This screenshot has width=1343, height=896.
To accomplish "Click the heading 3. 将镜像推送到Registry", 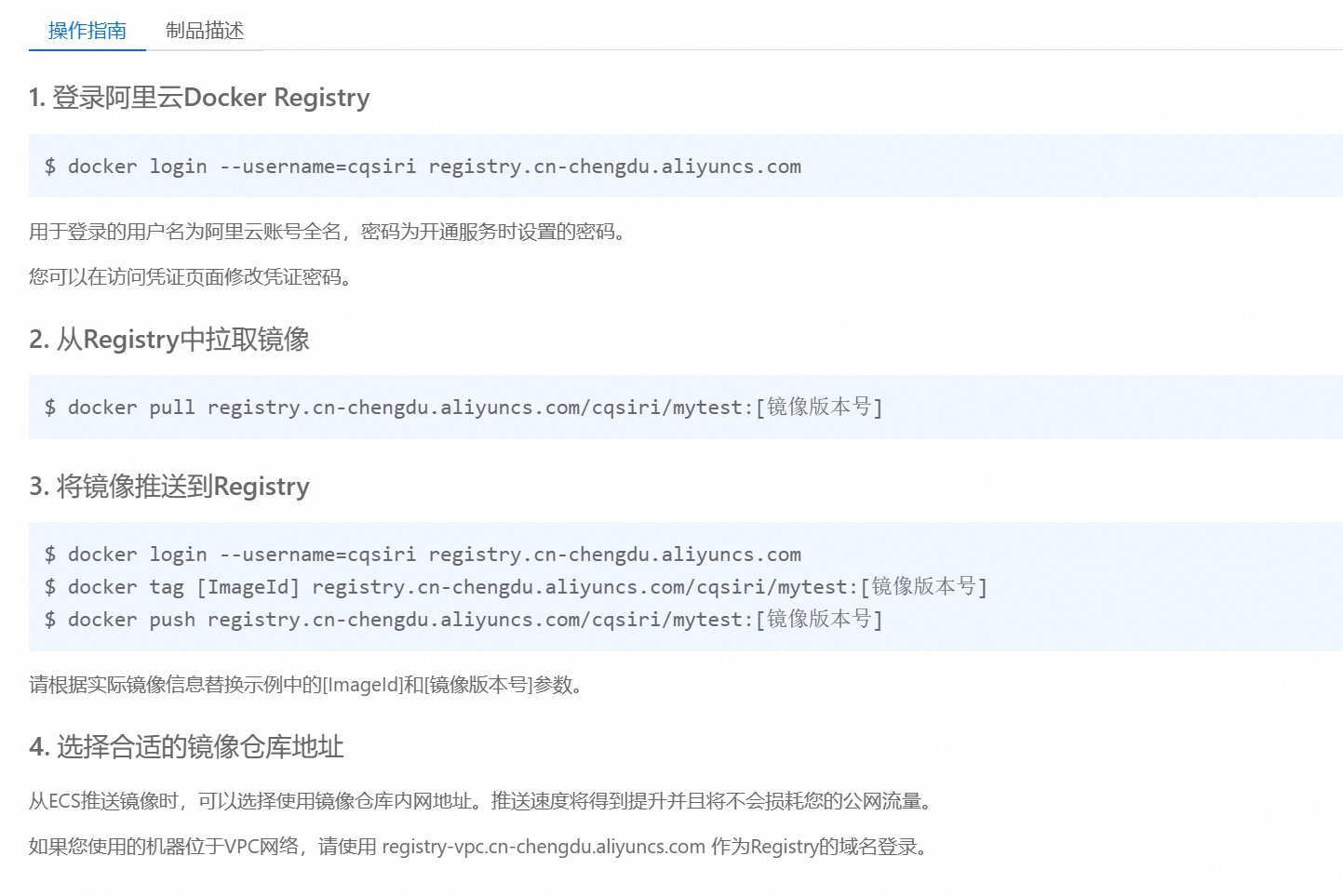I will pyautogui.click(x=169, y=487).
